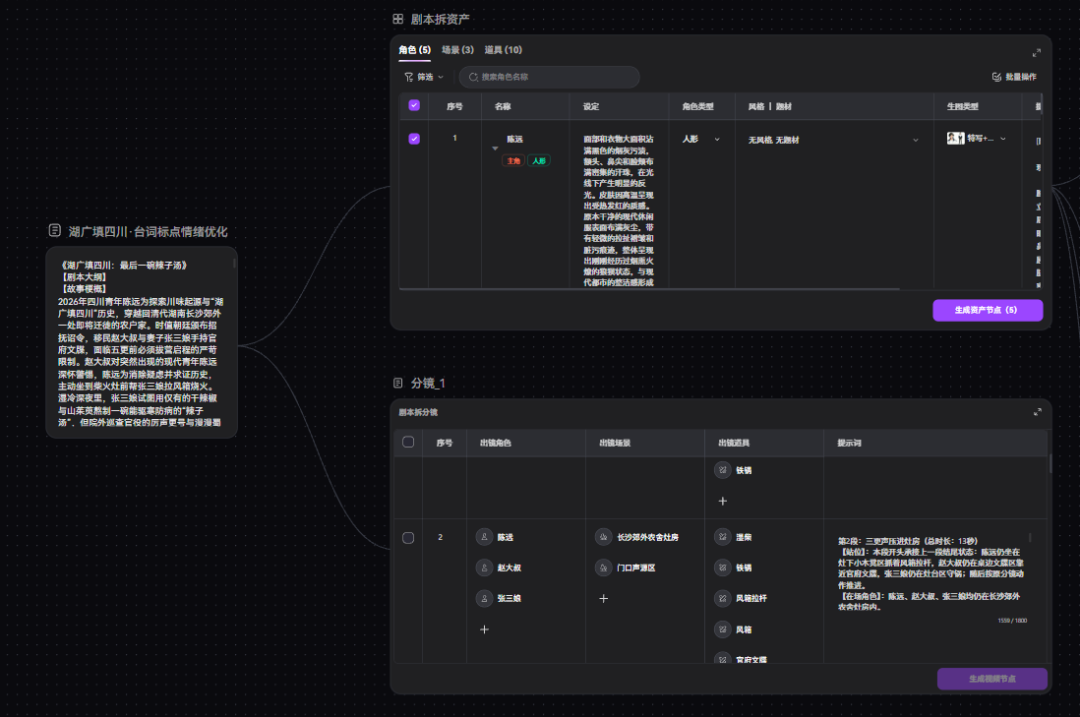Click the icon next to the 分镜_1 title
Viewport: 1080px width, 717px height.
398,383
